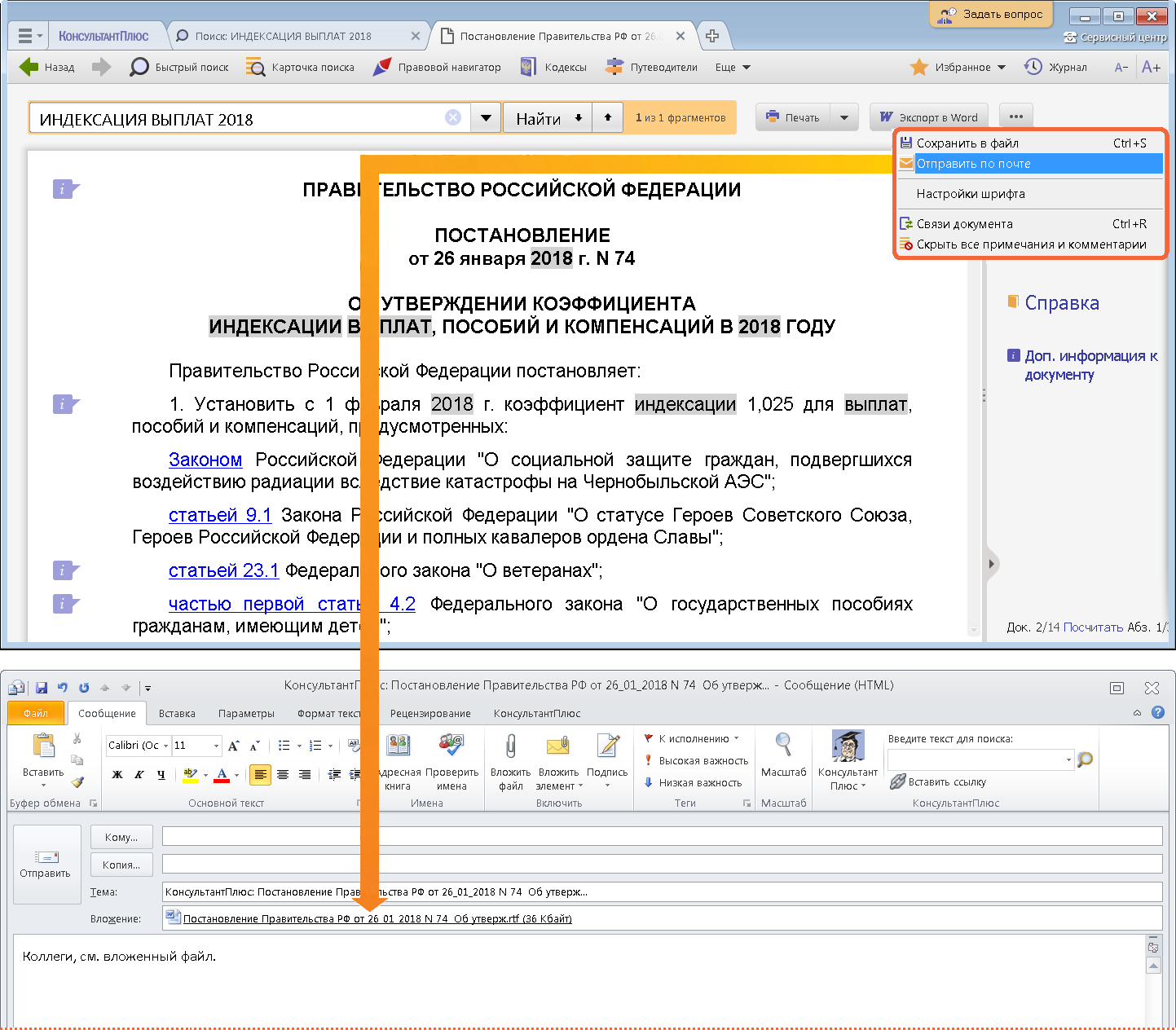Select Связи документа menu item
Viewport: 1176px width, 1030px height.
pyautogui.click(x=1030, y=224)
